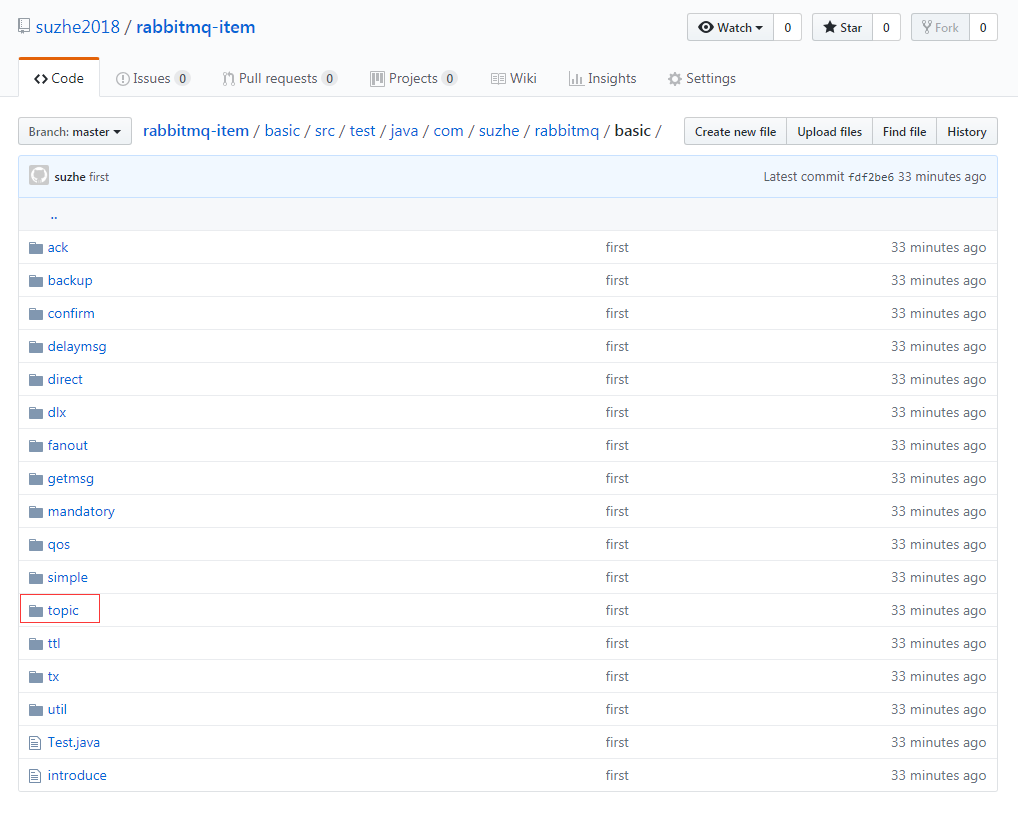Click the '33 minutes ago' text in the ttl row
Image resolution: width=1018 pixels, height=826 pixels.
[938, 644]
